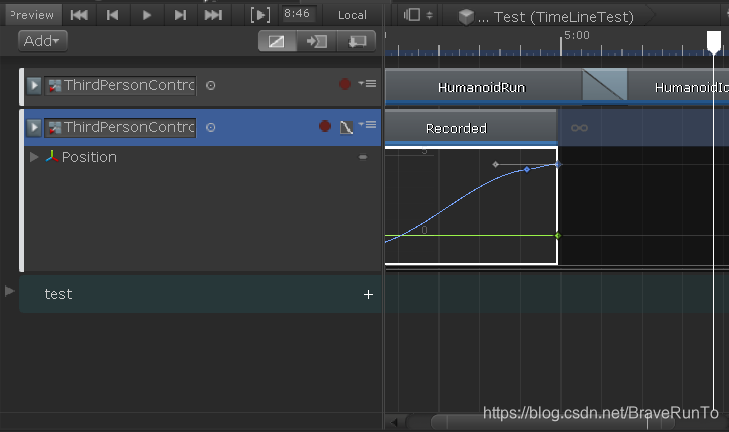The height and width of the screenshot is (432, 729).
Task: Click the infinity extrapolation icon after the Recorded clip
Action: pos(579,128)
